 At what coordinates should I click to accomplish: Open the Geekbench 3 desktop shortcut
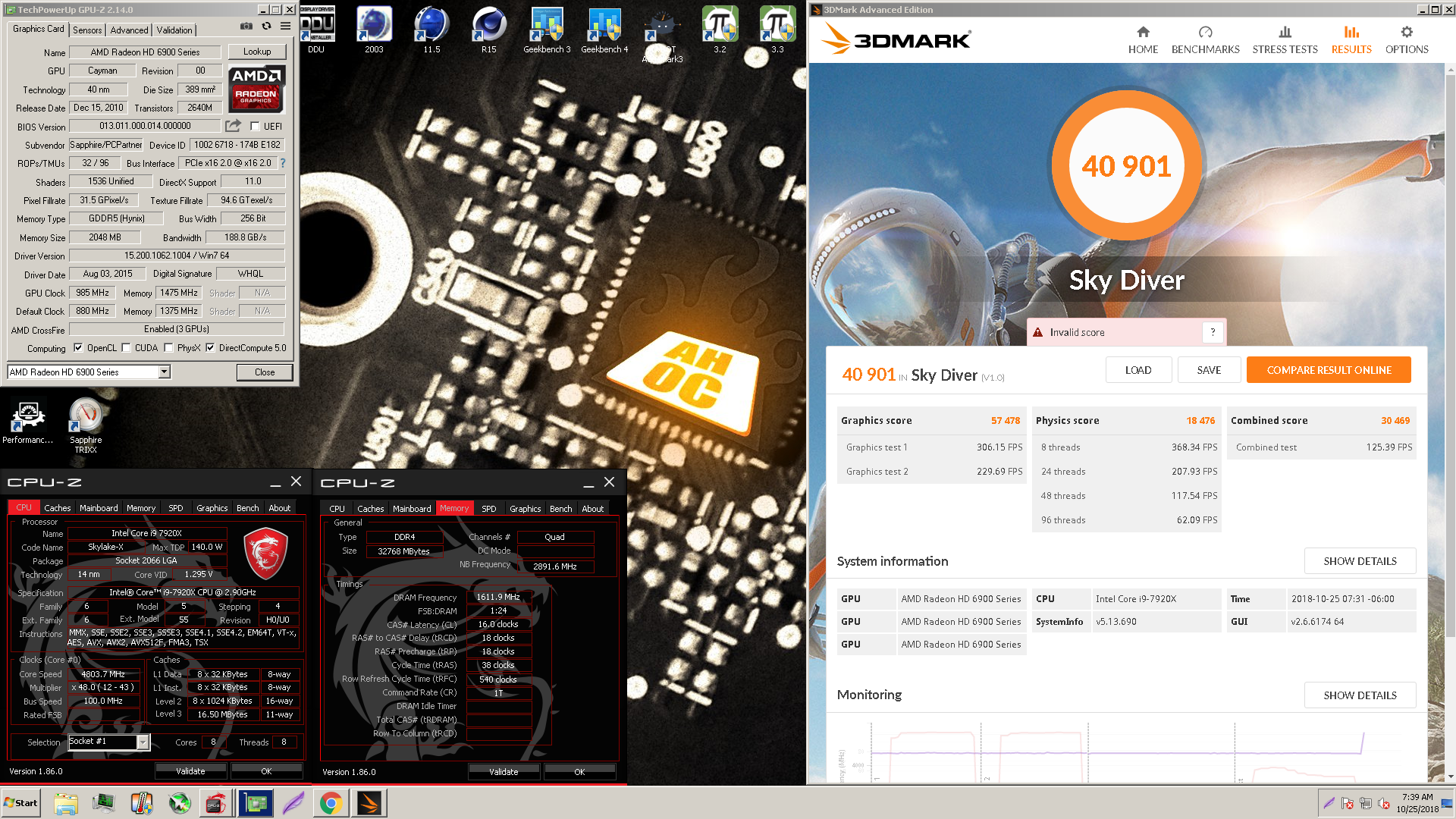547,30
